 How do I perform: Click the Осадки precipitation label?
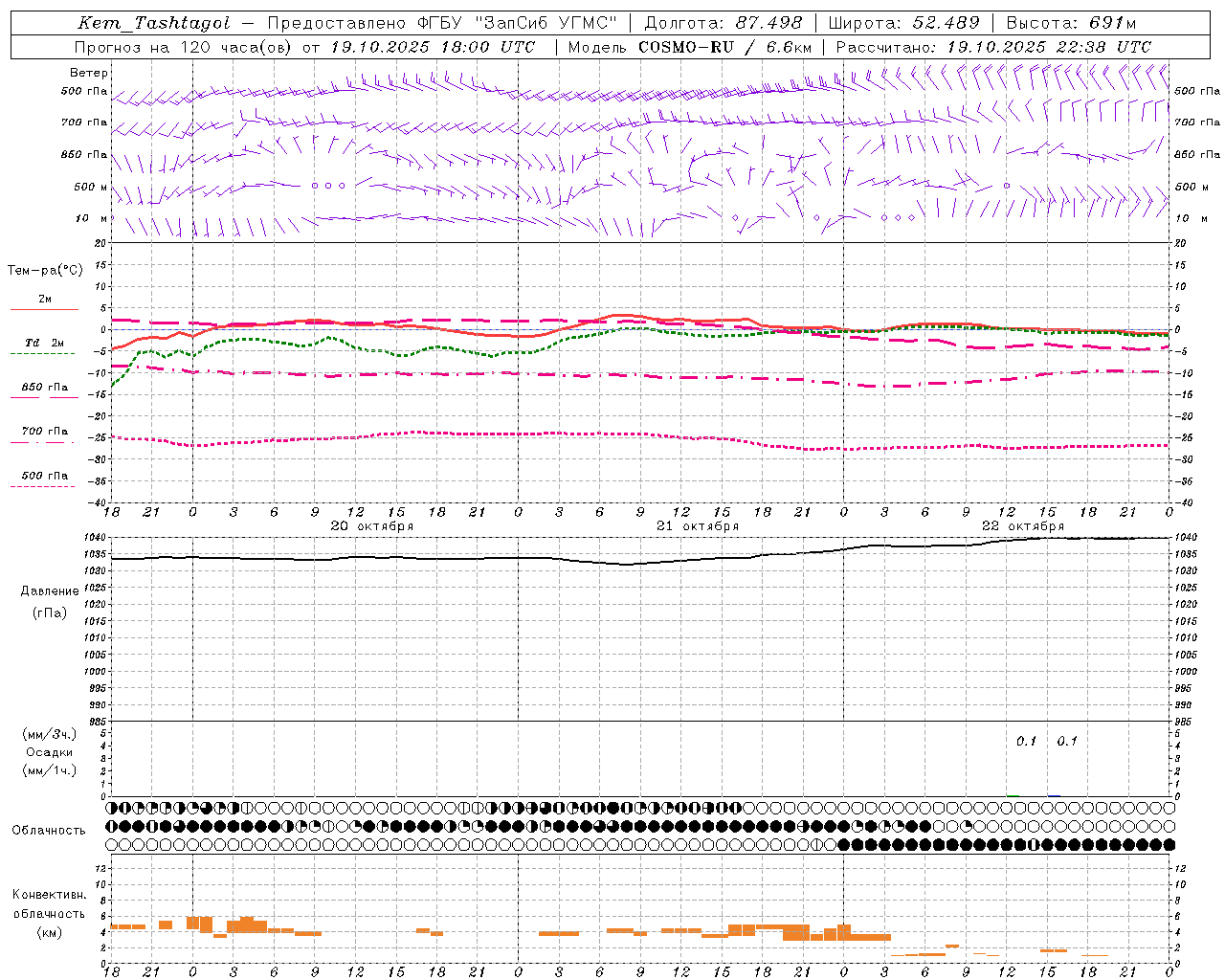pyautogui.click(x=50, y=752)
